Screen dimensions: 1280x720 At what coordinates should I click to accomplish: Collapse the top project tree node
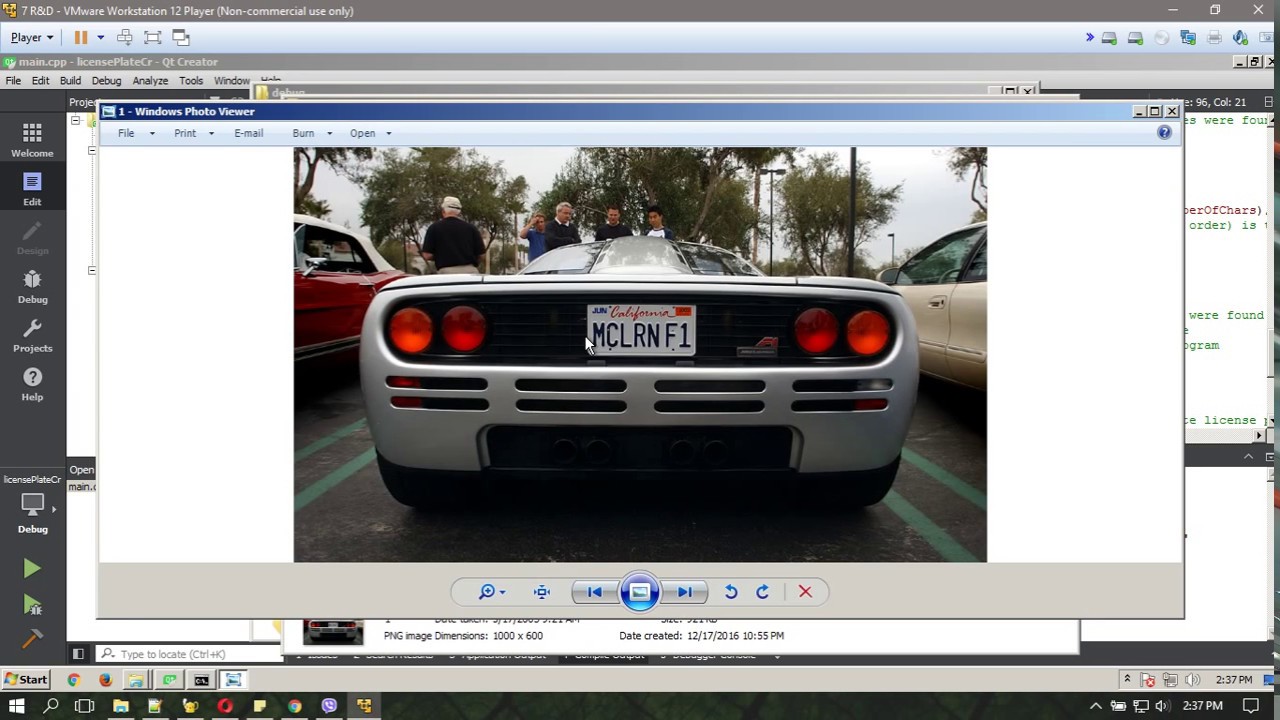coord(75,120)
